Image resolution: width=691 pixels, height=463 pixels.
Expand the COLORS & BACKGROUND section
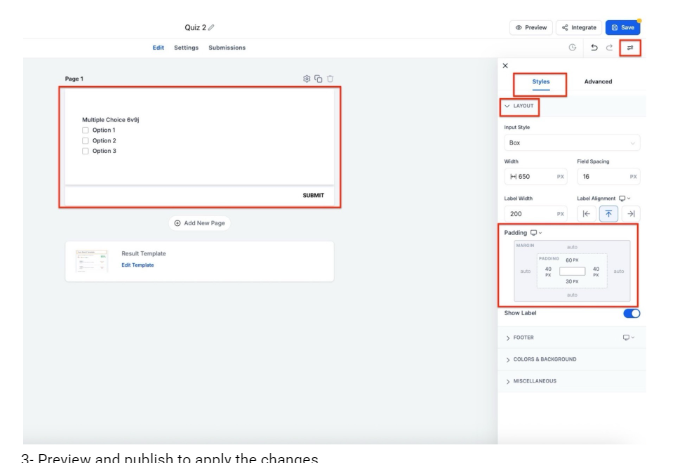pyautogui.click(x=541, y=359)
